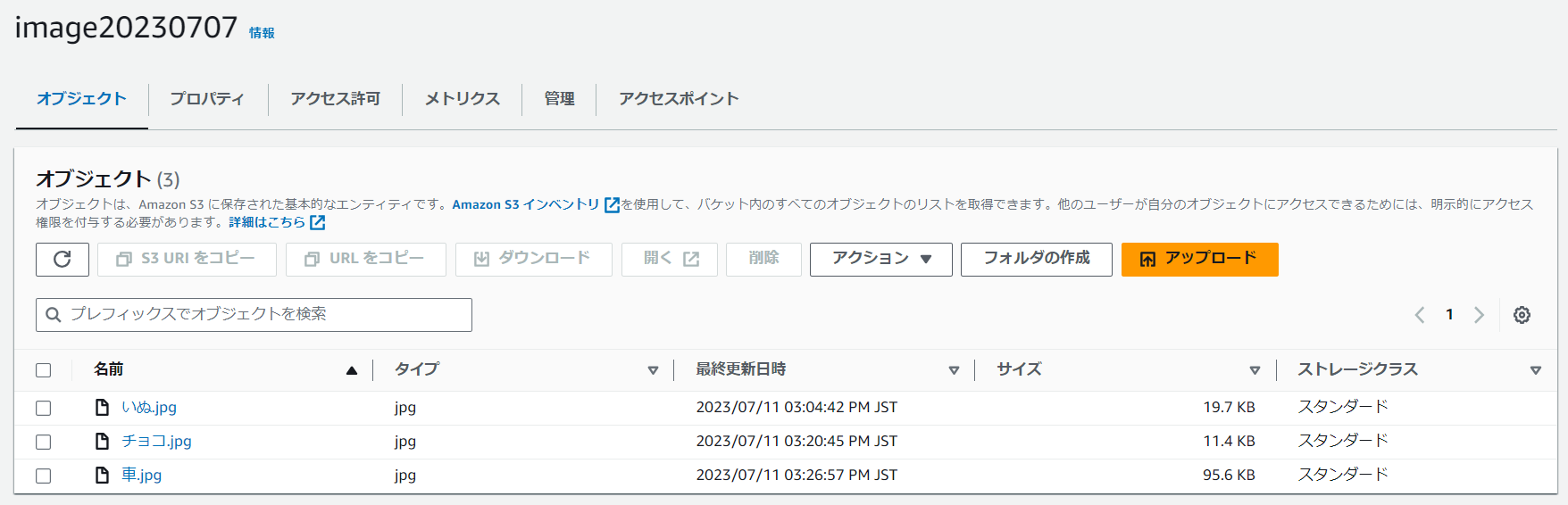Click the file icon beside いぬ.jpg
The image size is (1568, 505).
tap(103, 408)
